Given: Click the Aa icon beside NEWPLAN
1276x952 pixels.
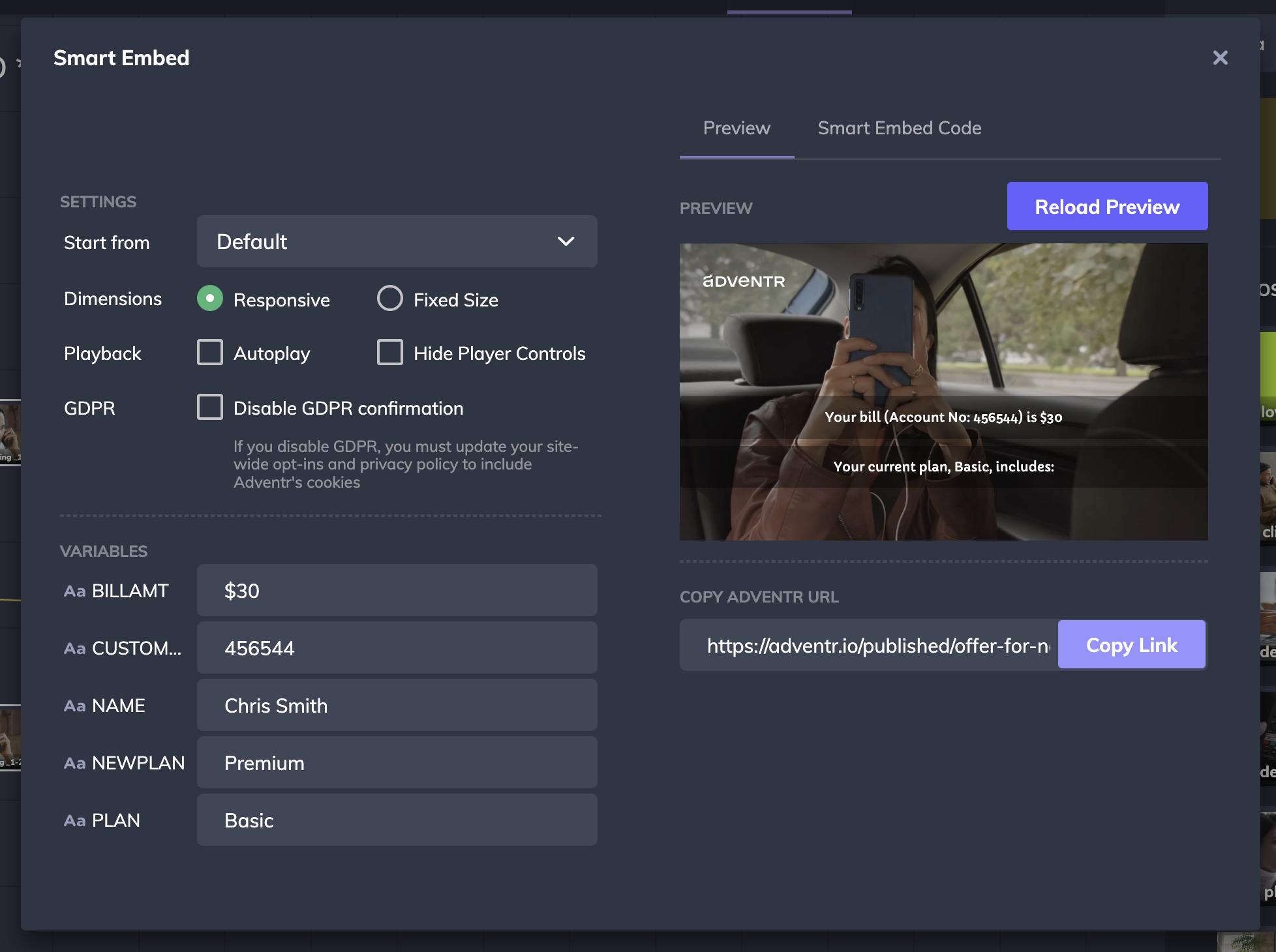Looking at the screenshot, I should coord(75,764).
